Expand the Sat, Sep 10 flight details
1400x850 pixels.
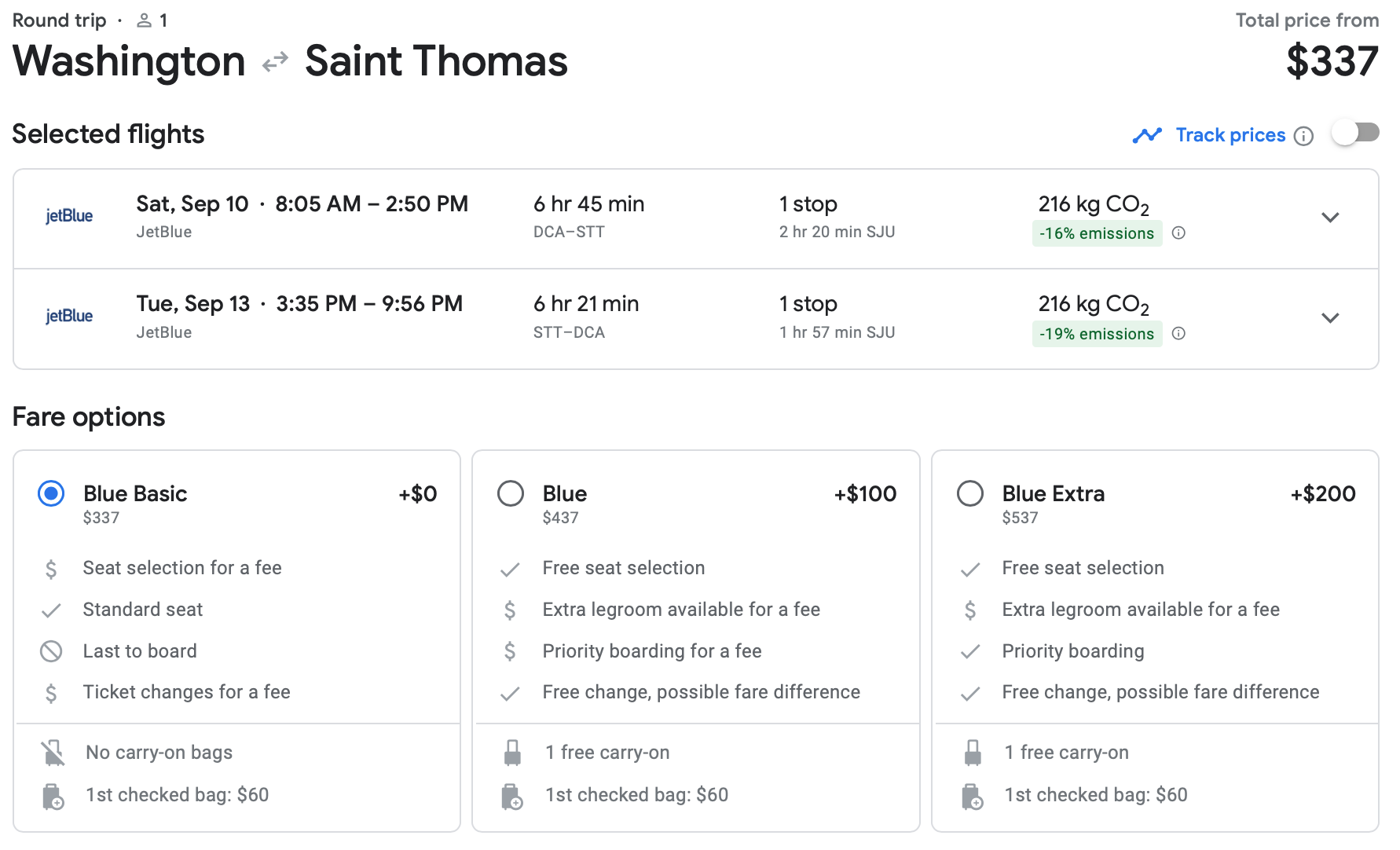click(1329, 218)
